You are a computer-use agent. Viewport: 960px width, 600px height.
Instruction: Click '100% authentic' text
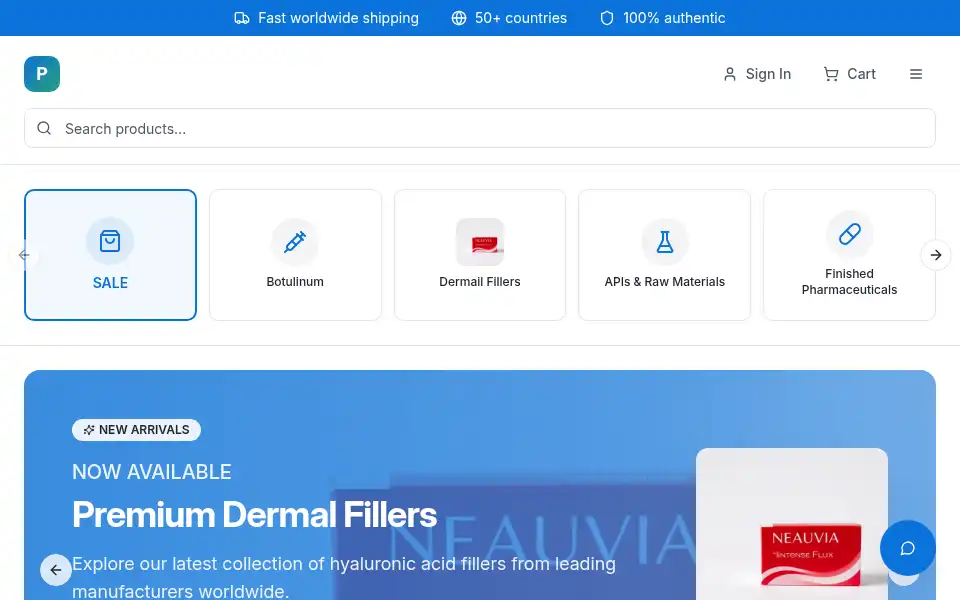click(x=674, y=18)
